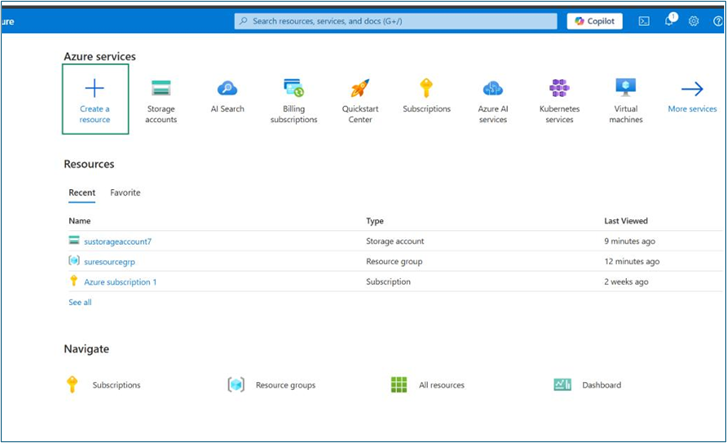The height and width of the screenshot is (443, 727).
Task: Open Azure subscription 1 link
Action: [x=120, y=282]
